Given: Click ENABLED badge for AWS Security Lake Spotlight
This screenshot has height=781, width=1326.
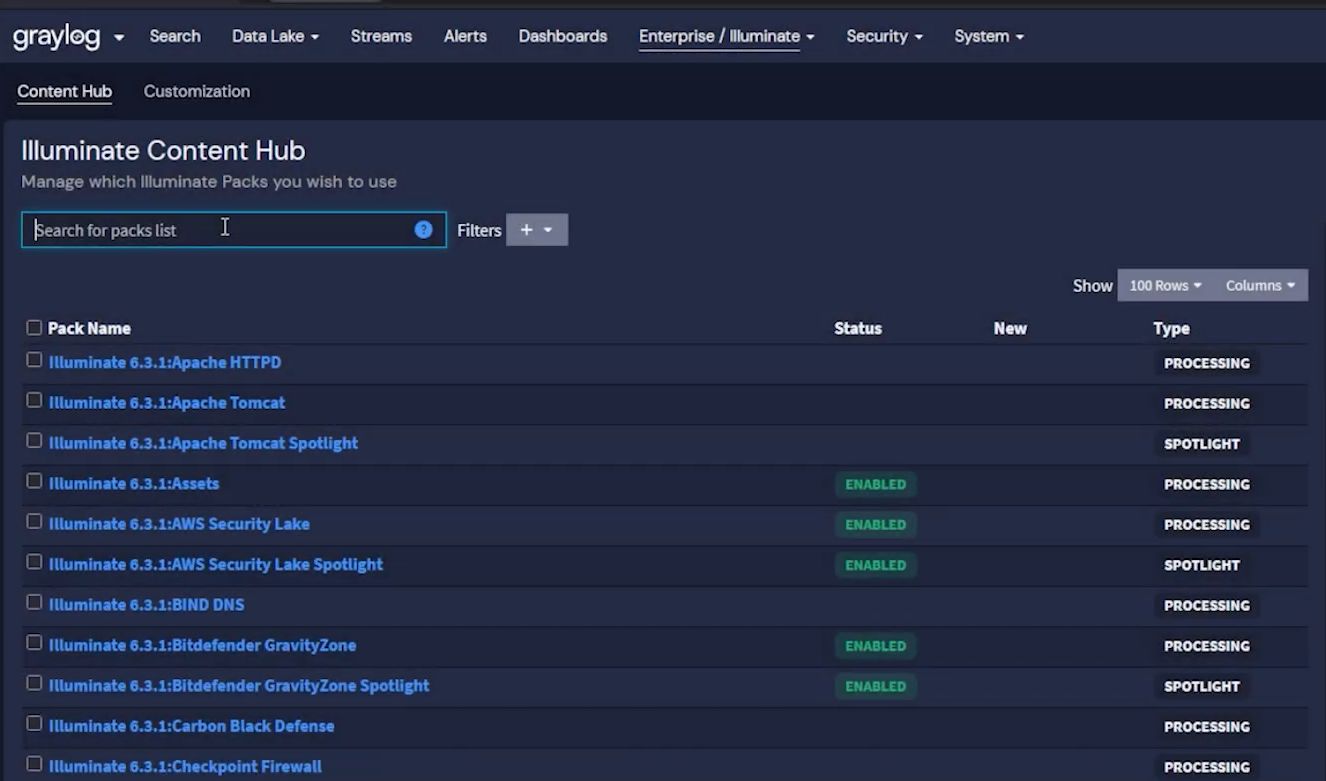Looking at the screenshot, I should pos(876,565).
